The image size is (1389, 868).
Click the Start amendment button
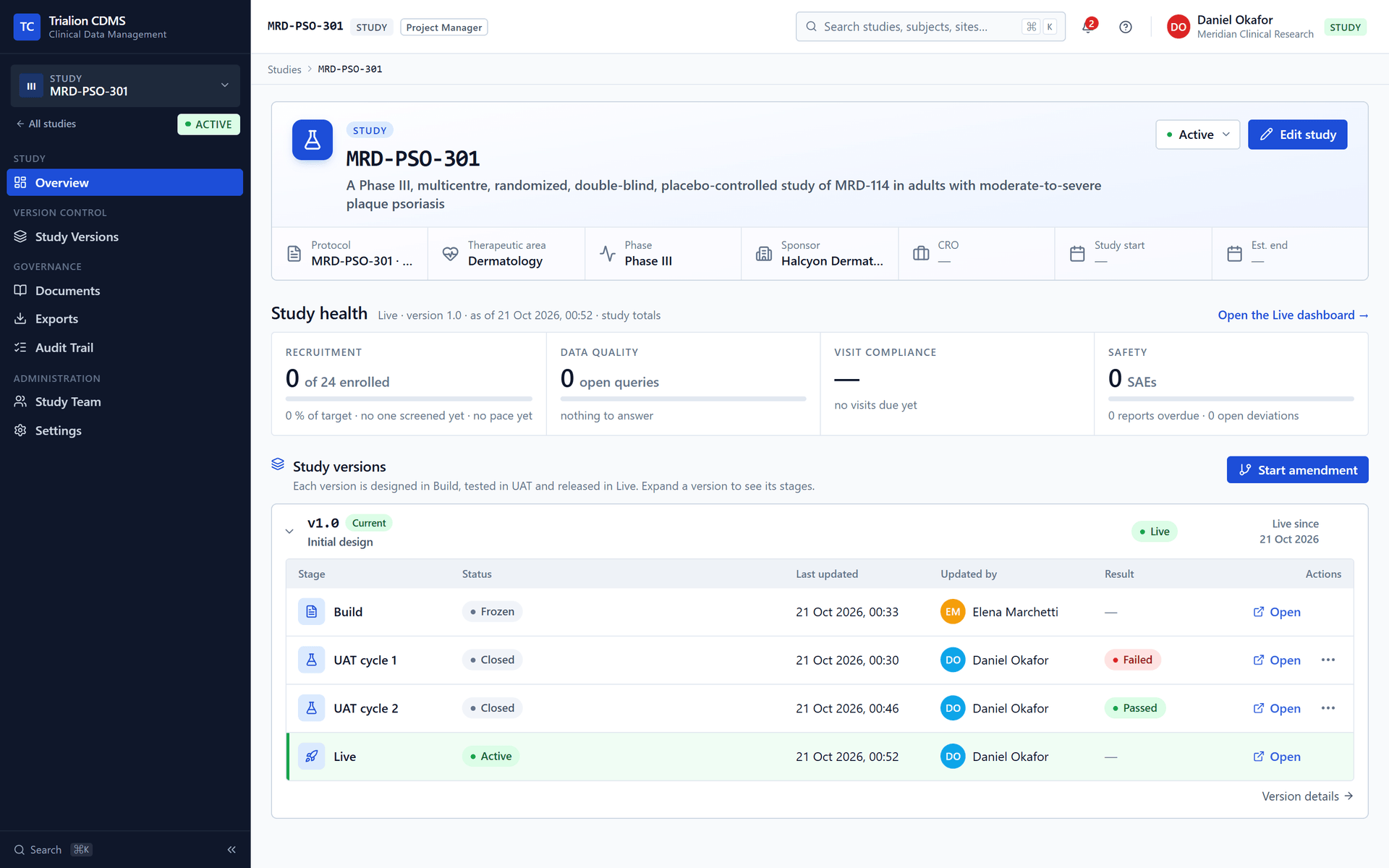pyautogui.click(x=1297, y=470)
